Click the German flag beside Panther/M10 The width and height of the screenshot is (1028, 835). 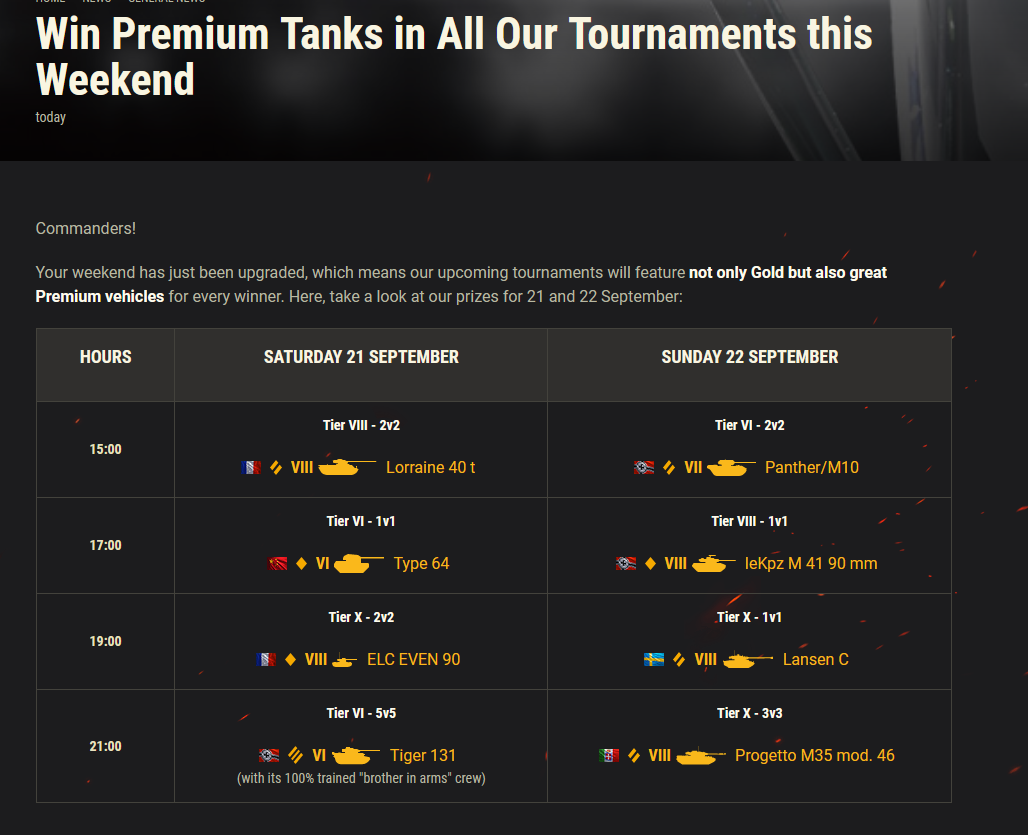(x=644, y=467)
